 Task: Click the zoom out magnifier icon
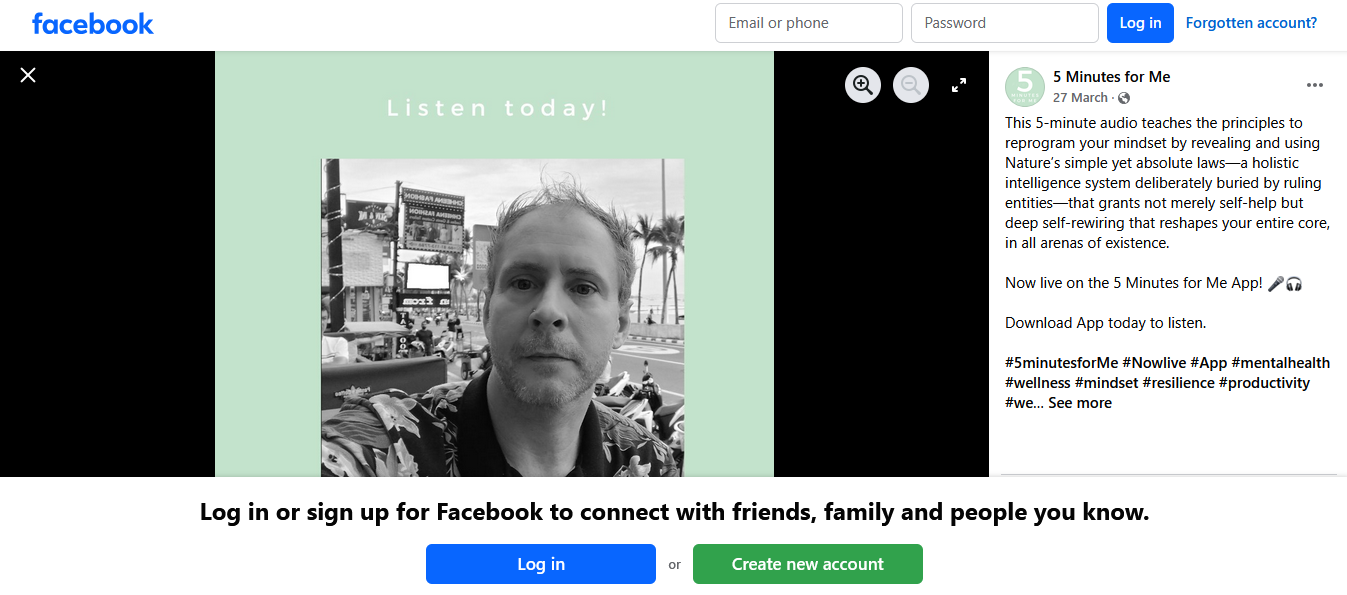(x=911, y=85)
